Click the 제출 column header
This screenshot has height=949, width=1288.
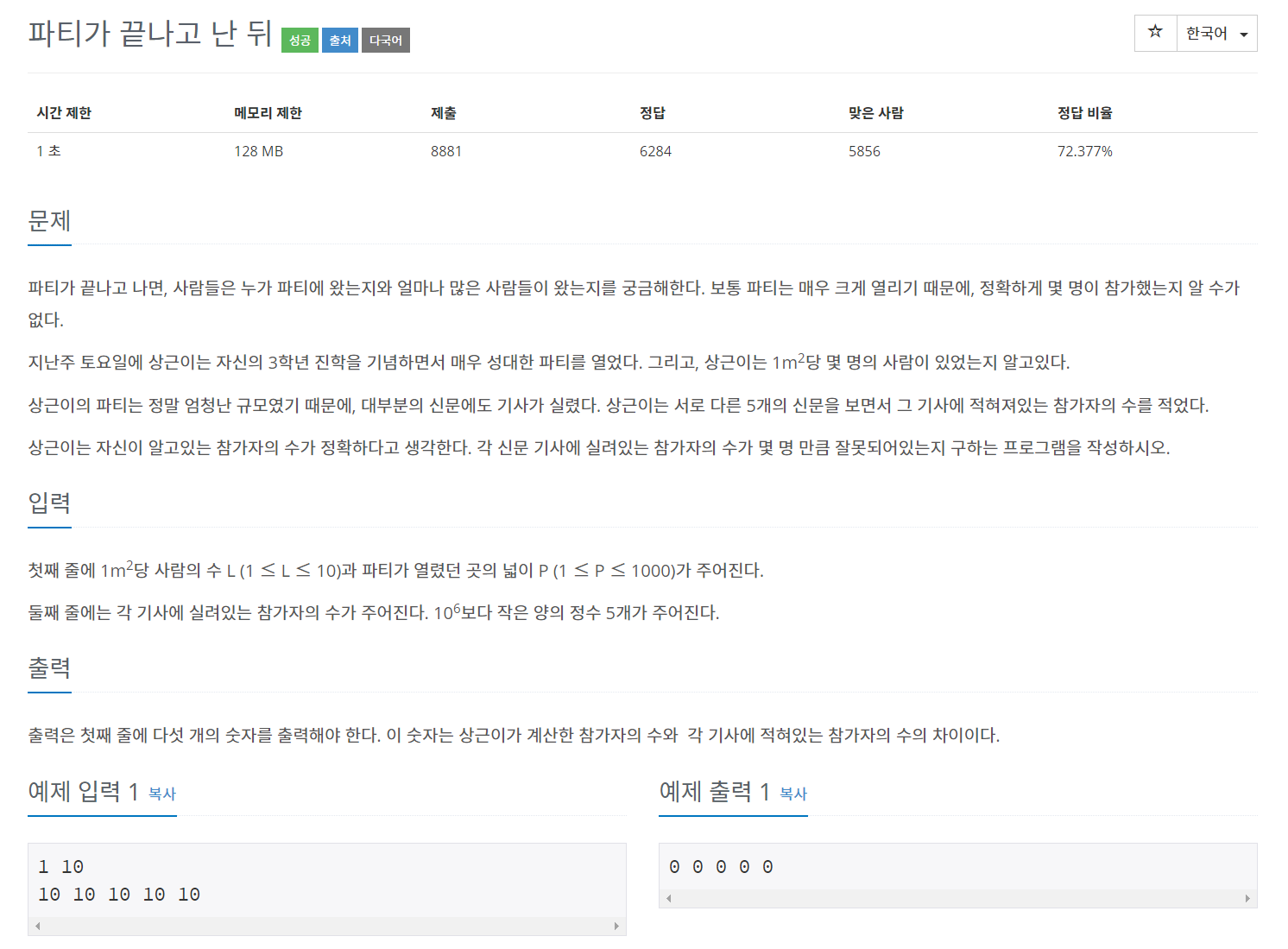(444, 113)
